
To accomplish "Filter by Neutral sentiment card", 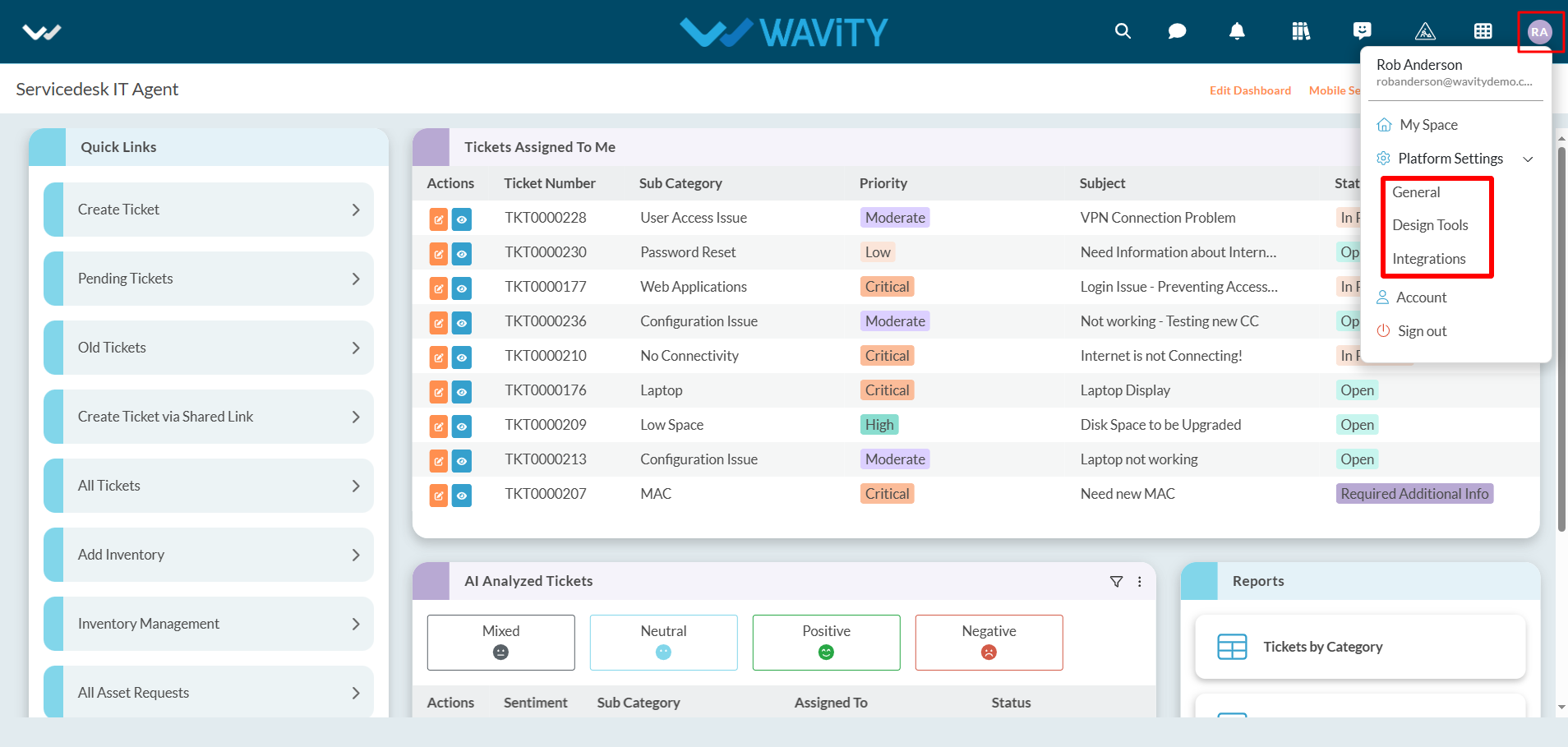I will click(663, 643).
